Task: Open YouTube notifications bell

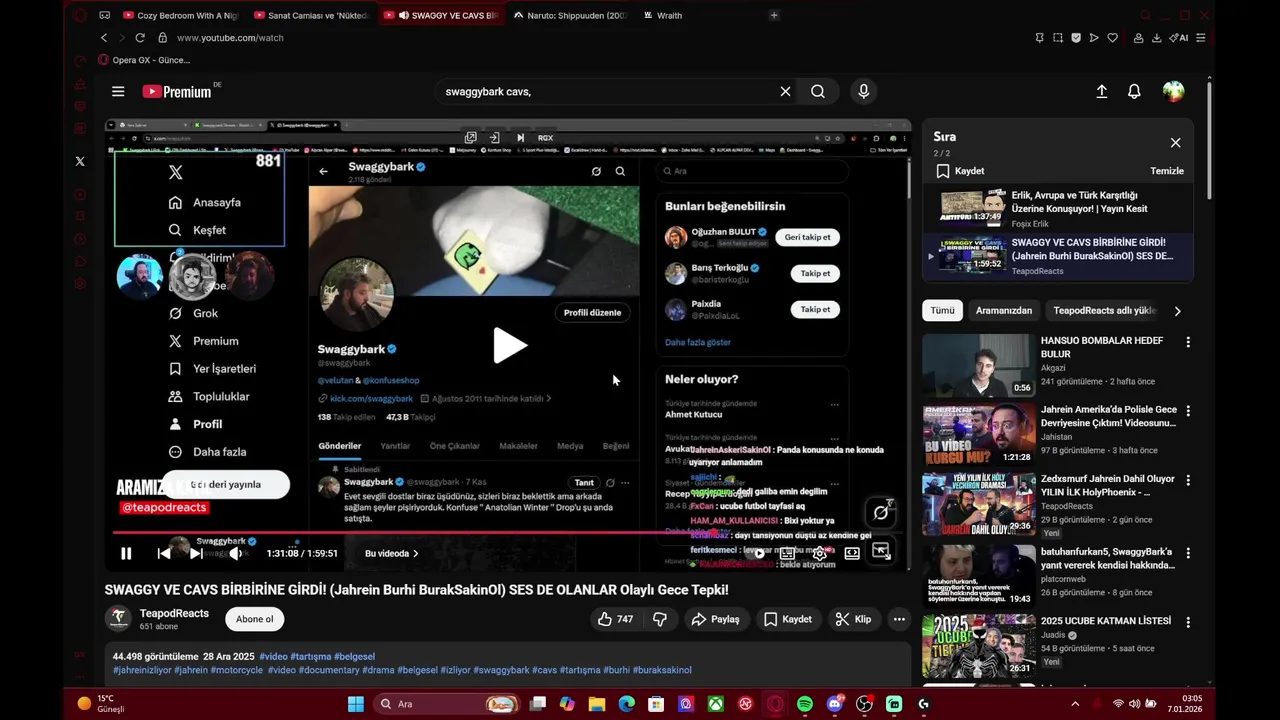Action: (x=1134, y=91)
